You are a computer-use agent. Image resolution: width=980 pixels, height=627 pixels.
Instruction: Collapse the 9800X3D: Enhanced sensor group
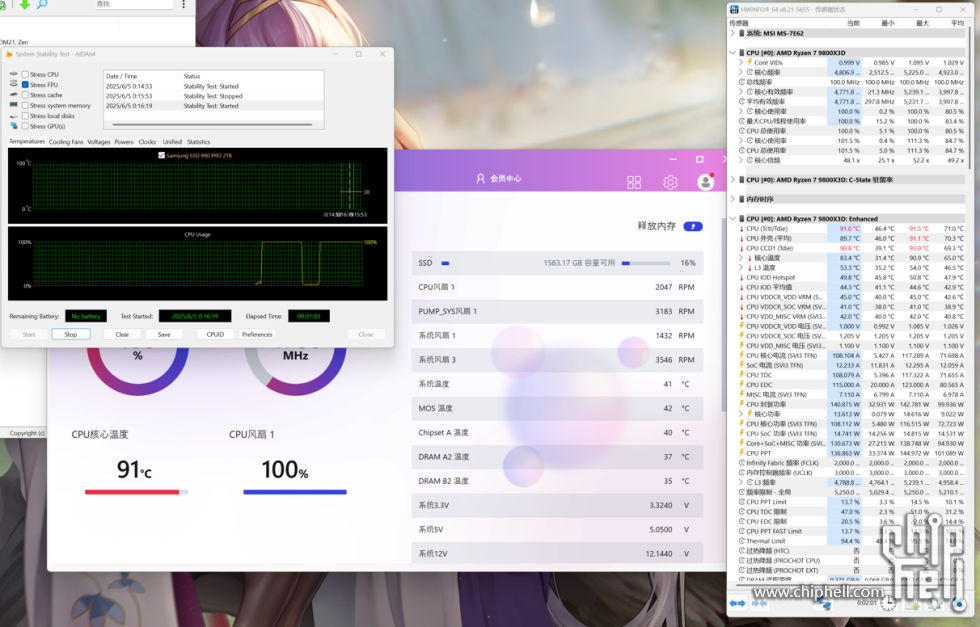733,219
